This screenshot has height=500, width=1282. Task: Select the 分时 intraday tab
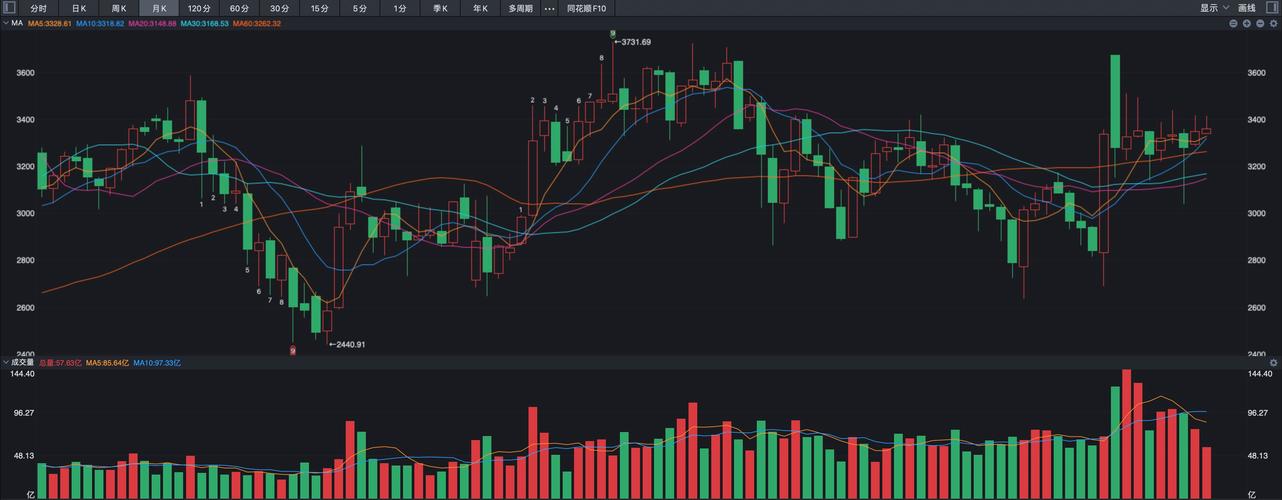[x=39, y=8]
